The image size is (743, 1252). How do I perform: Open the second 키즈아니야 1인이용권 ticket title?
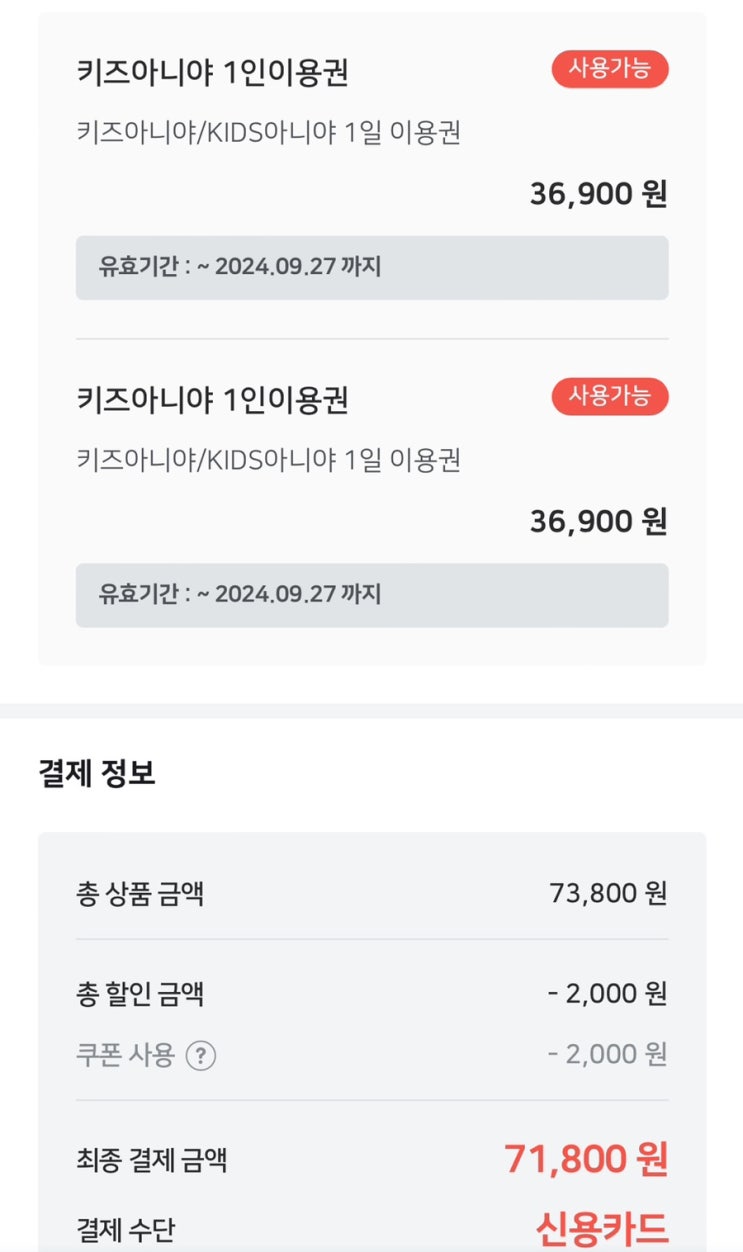212,400
